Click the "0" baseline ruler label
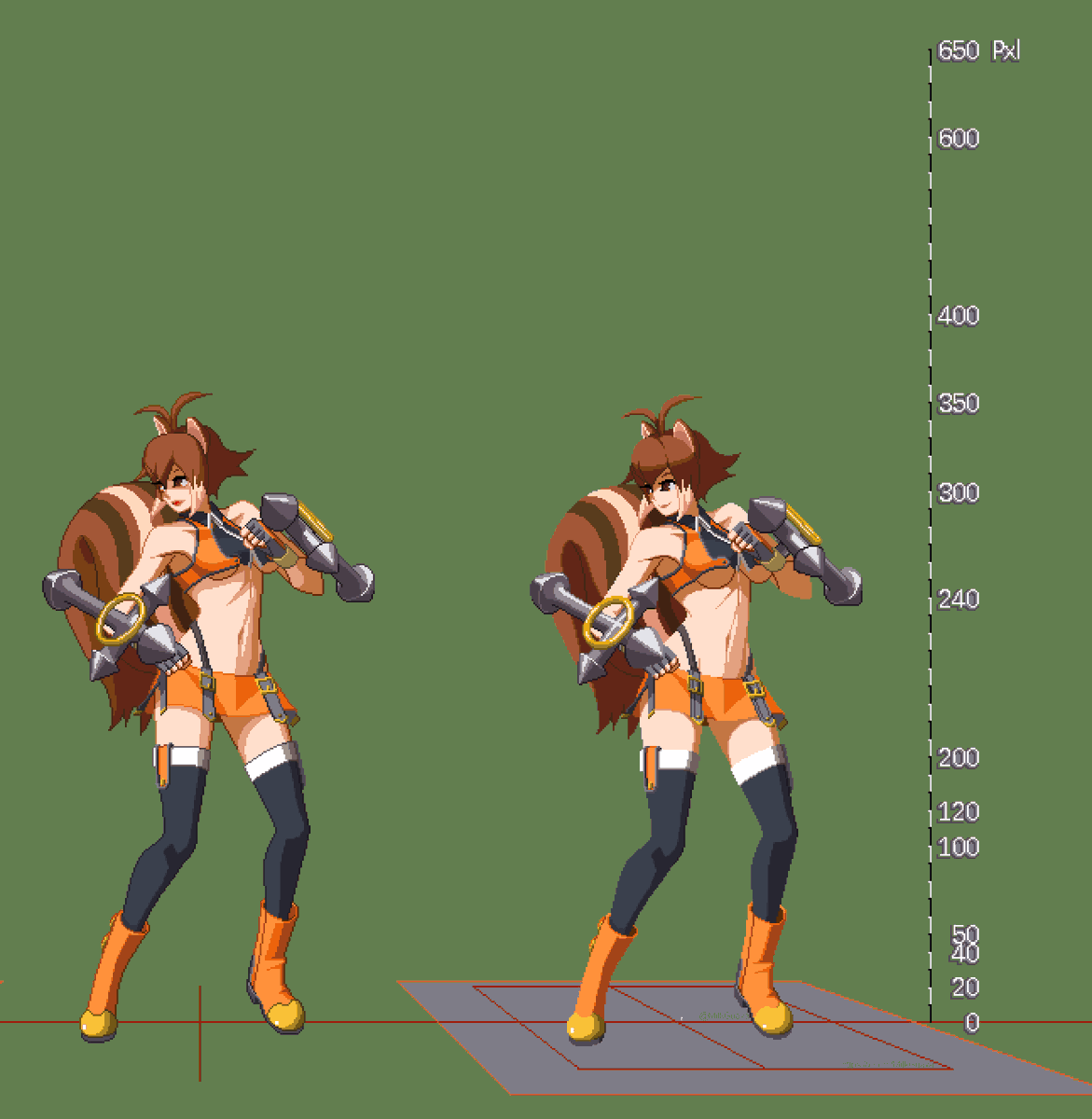Image resolution: width=1092 pixels, height=1119 pixels. [972, 1023]
